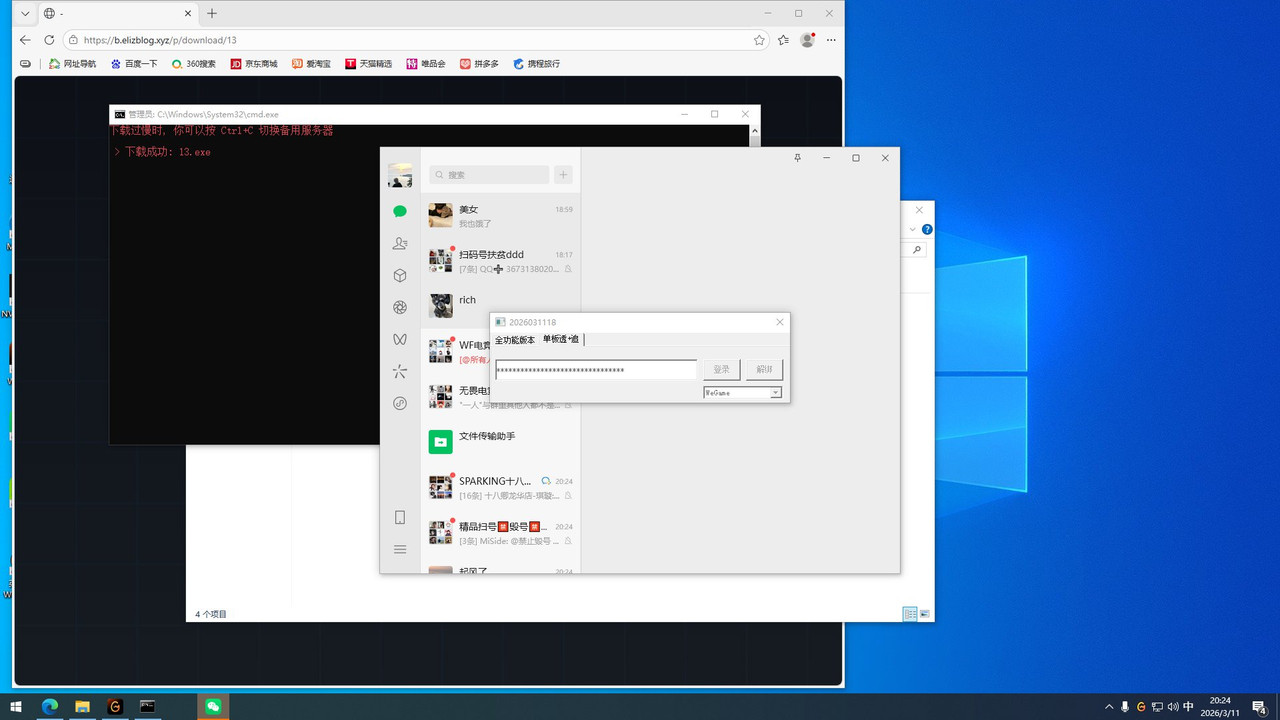Image resolution: width=1280 pixels, height=720 pixels.
Task: Open the WeChat Favorites cube icon
Action: 400,275
